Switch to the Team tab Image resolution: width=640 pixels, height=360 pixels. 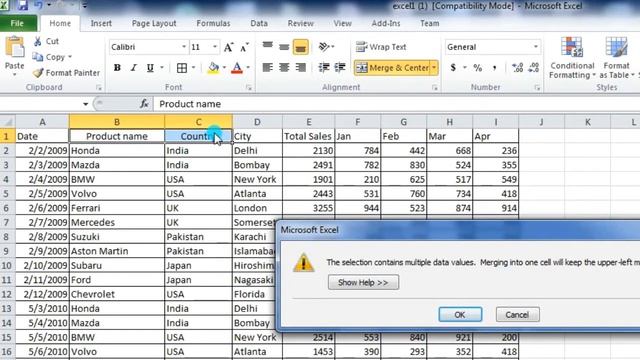click(x=429, y=23)
